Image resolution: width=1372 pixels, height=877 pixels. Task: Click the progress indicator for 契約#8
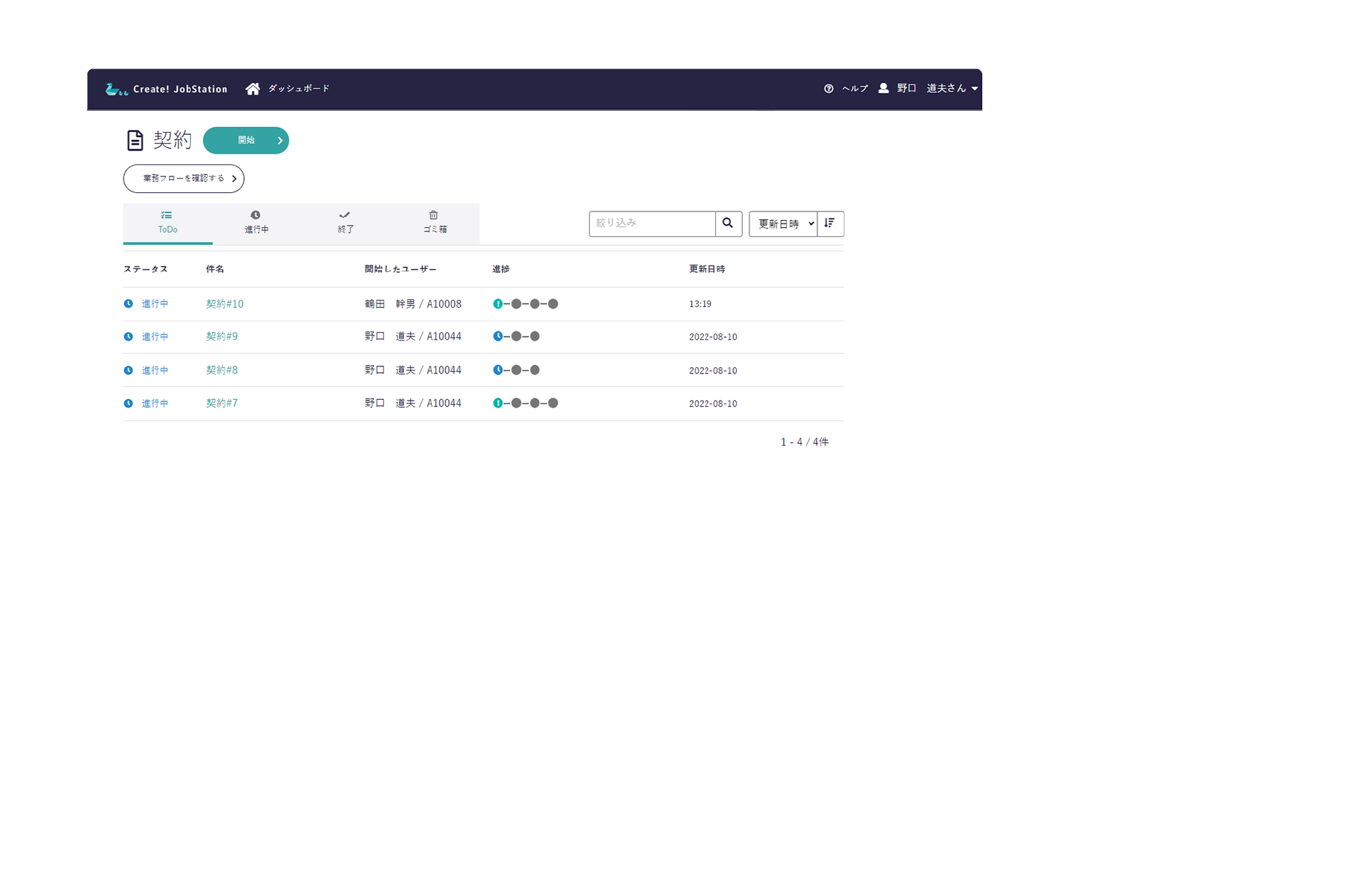point(516,370)
